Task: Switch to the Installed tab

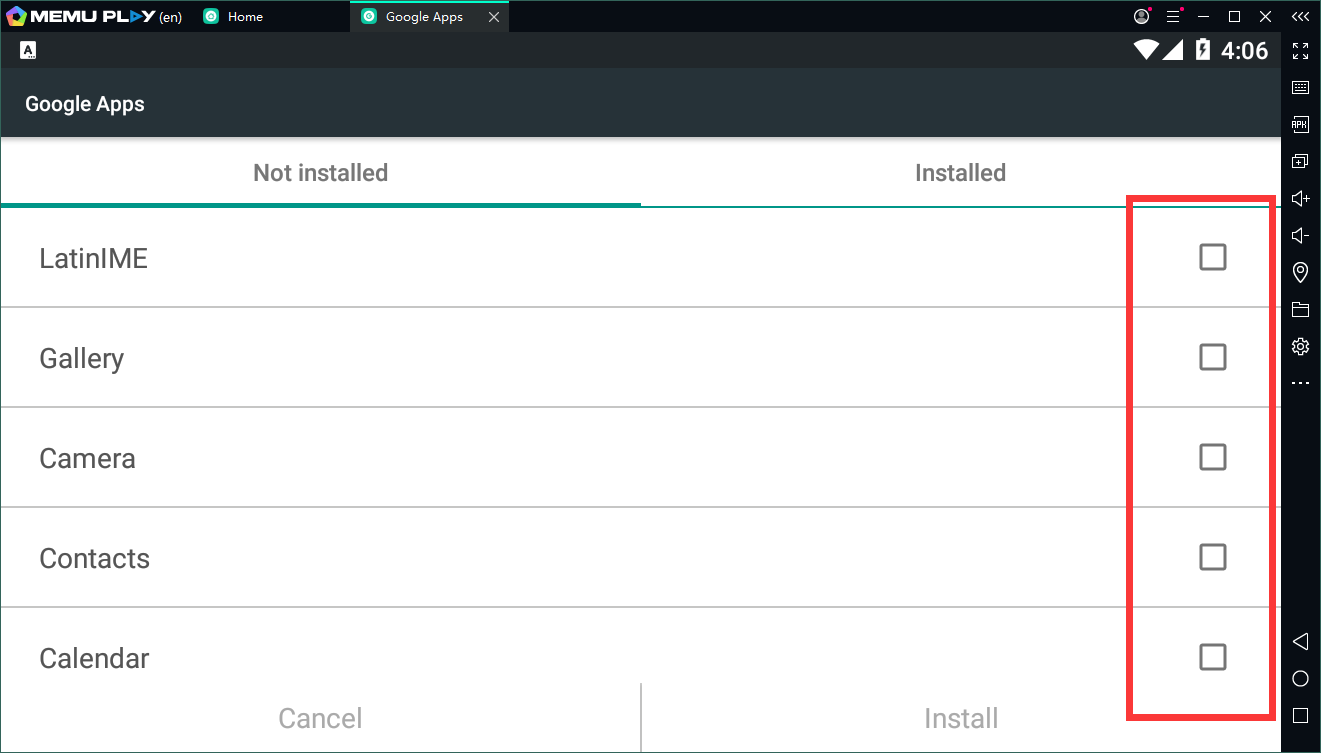Action: pyautogui.click(x=960, y=173)
